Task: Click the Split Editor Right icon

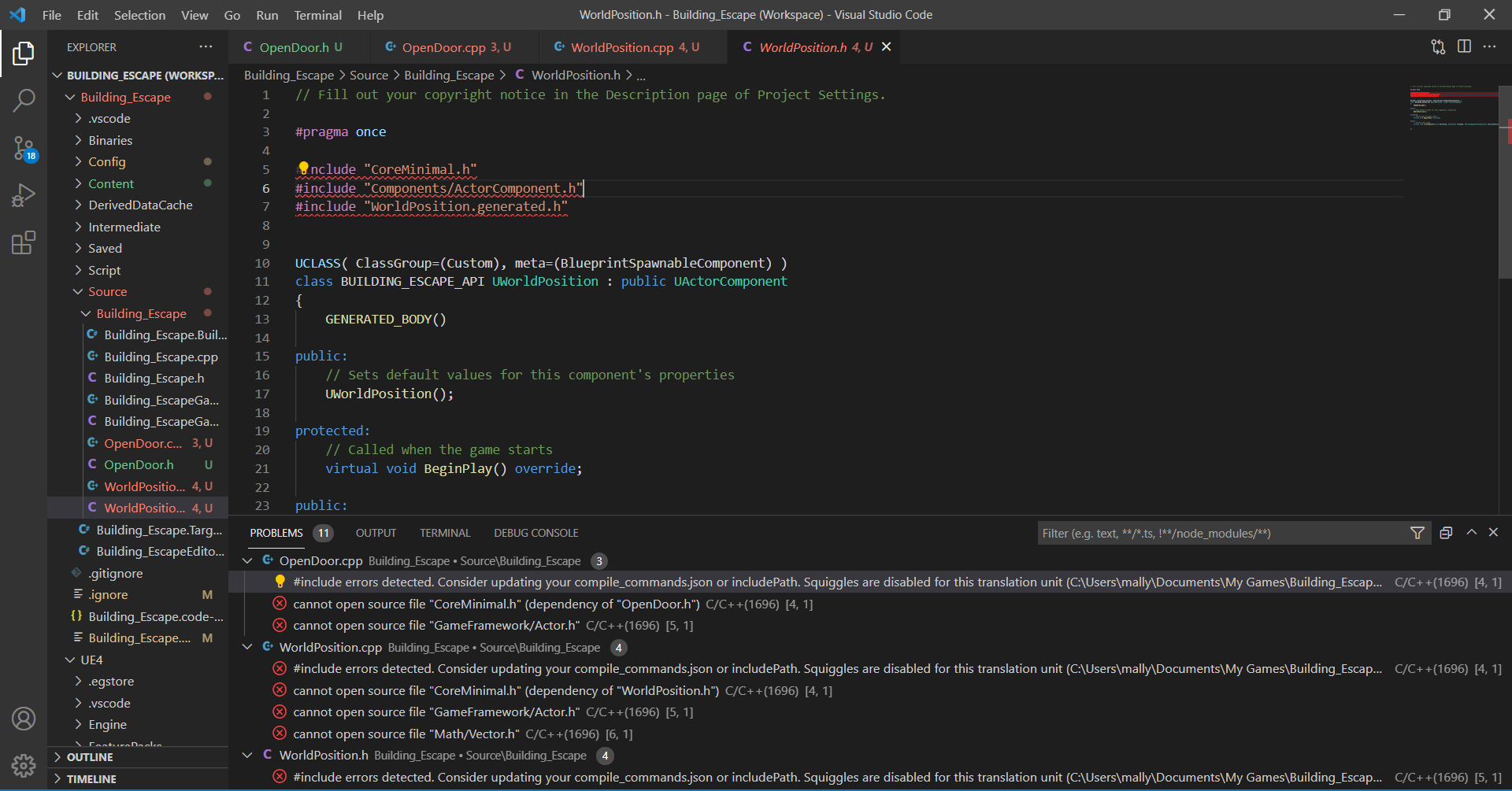Action: (x=1464, y=46)
